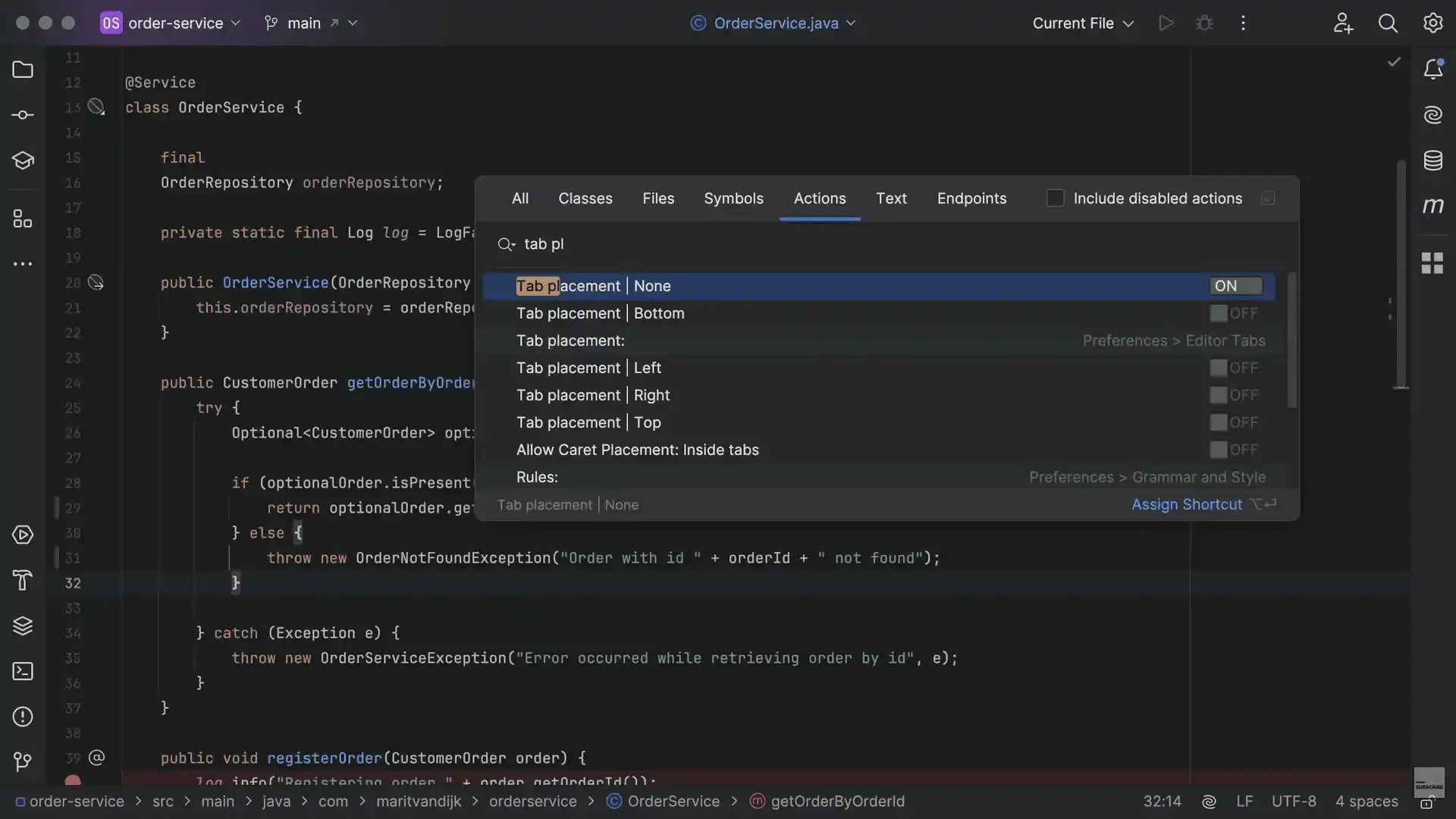Open Rules: Grammar and Style entry
Screen dimensions: 1456x819
pyautogui.click(x=880, y=477)
